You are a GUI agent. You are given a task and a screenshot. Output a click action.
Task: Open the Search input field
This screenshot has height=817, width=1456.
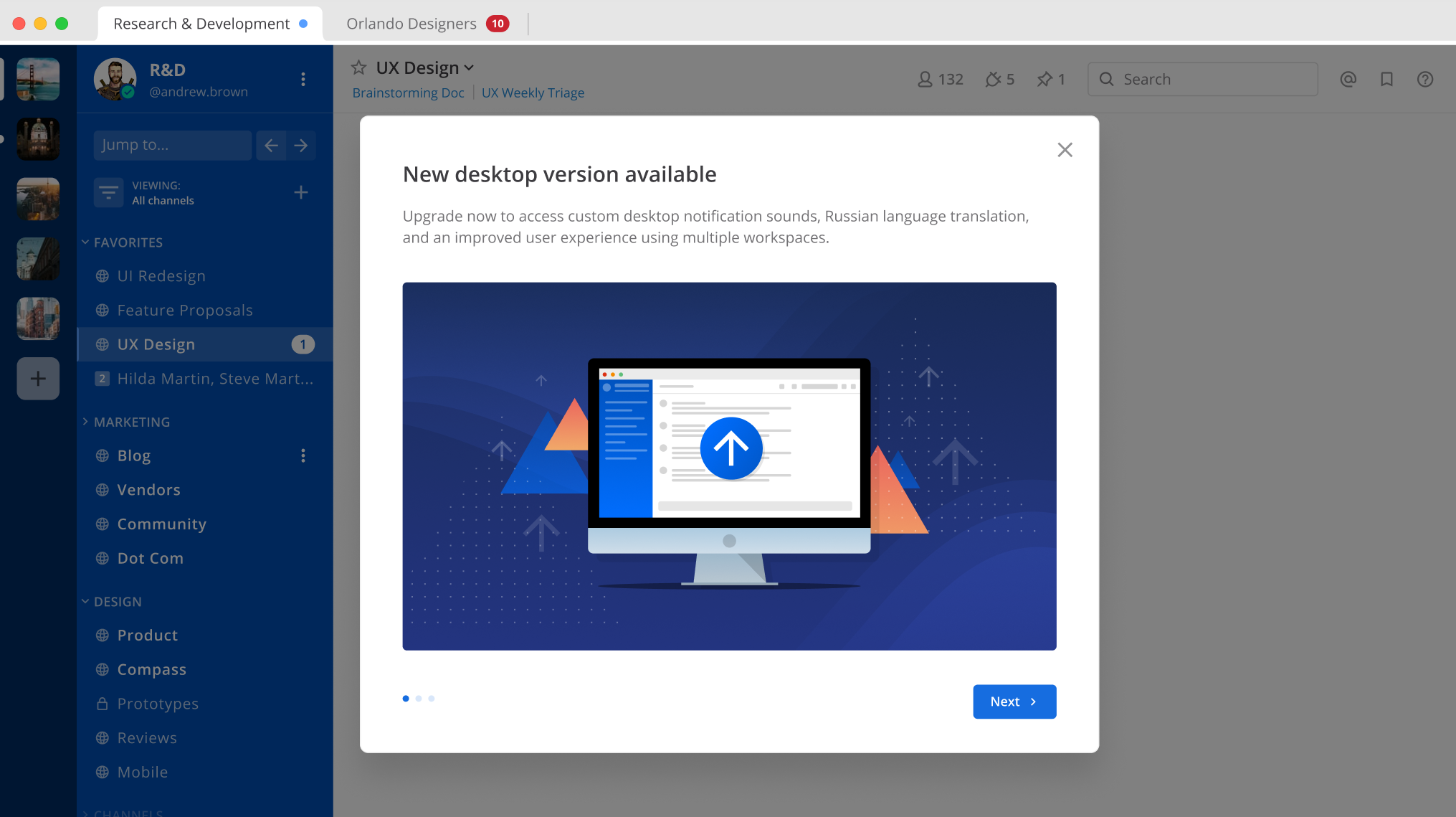tap(1204, 79)
